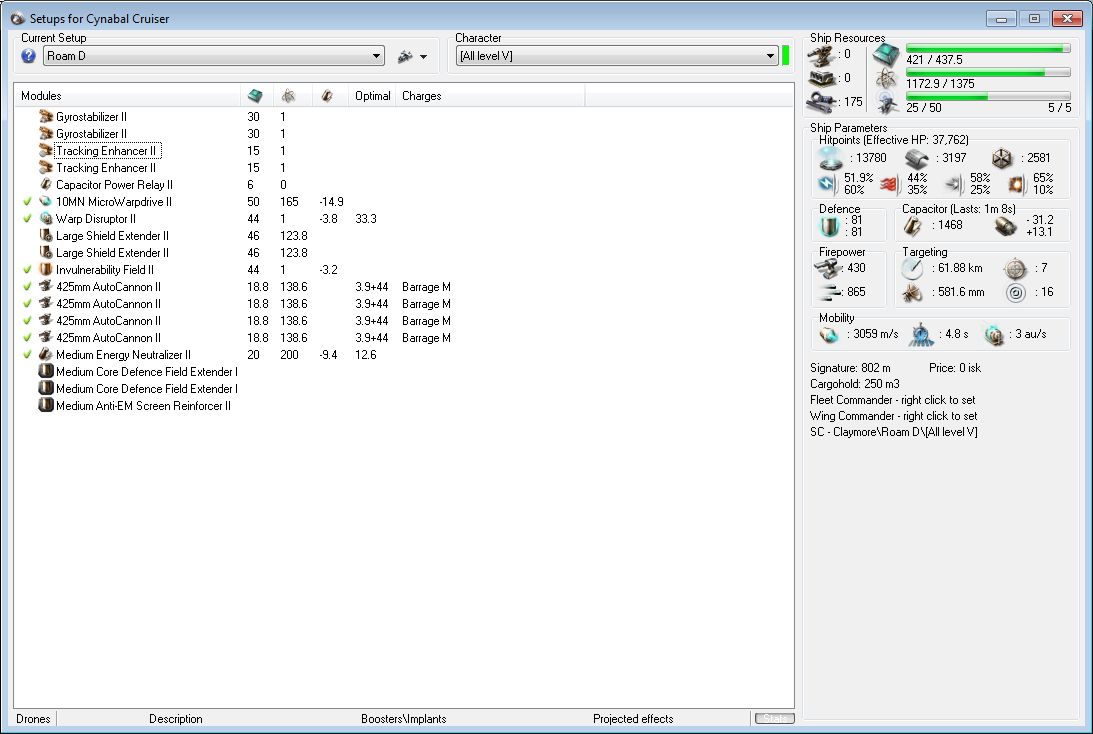Image resolution: width=1093 pixels, height=734 pixels.
Task: Click the explosive resistance icon showing 65%
Action: pos(1016,184)
